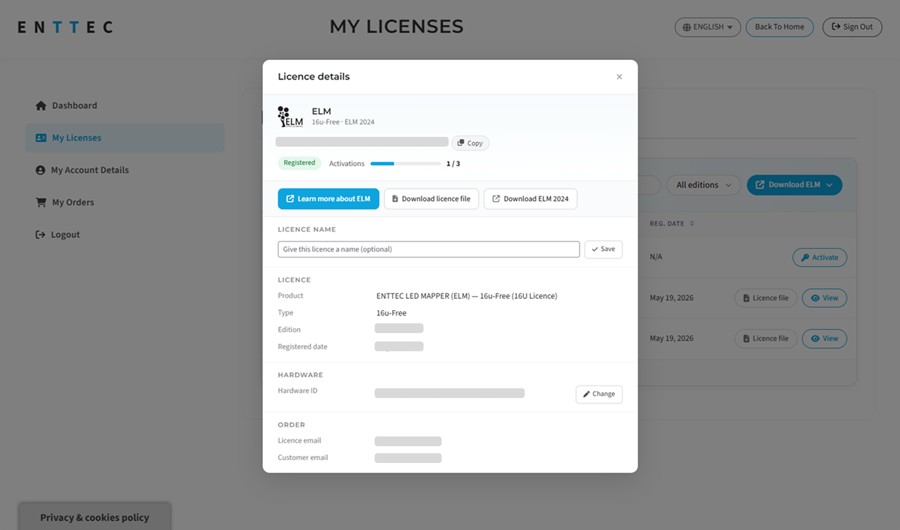
Task: Click Logout in the sidebar
Action: pos(125,234)
